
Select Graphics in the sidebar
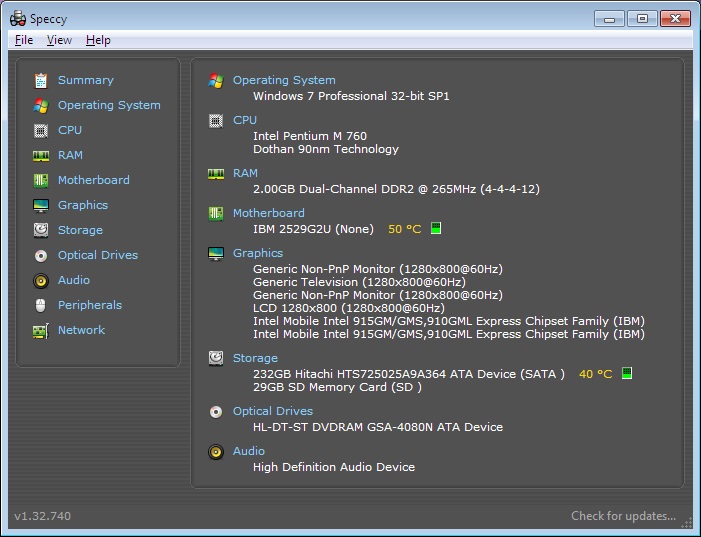[x=83, y=205]
